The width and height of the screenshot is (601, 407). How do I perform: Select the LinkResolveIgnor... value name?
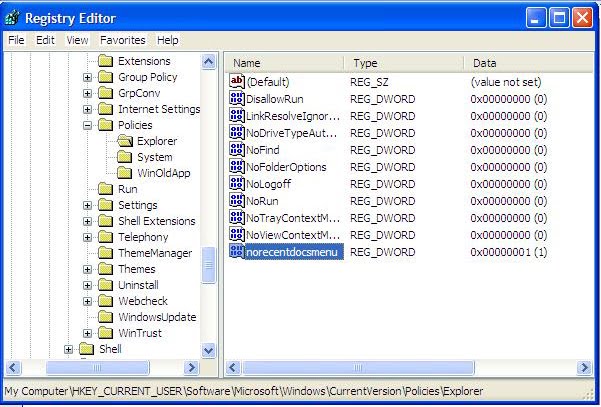(x=293, y=116)
